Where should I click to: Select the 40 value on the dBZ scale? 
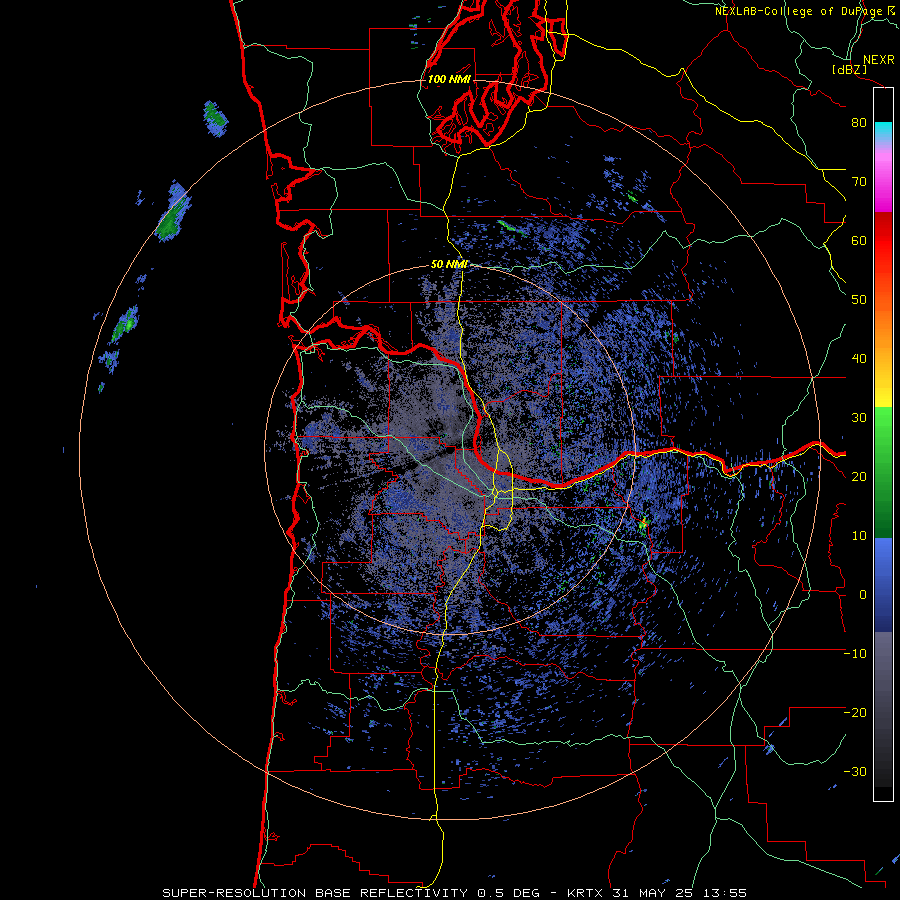pos(859,359)
